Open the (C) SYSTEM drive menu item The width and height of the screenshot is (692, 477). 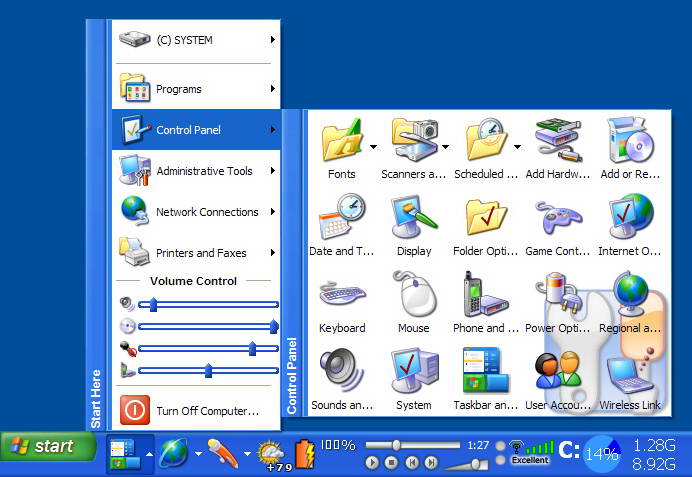point(196,40)
